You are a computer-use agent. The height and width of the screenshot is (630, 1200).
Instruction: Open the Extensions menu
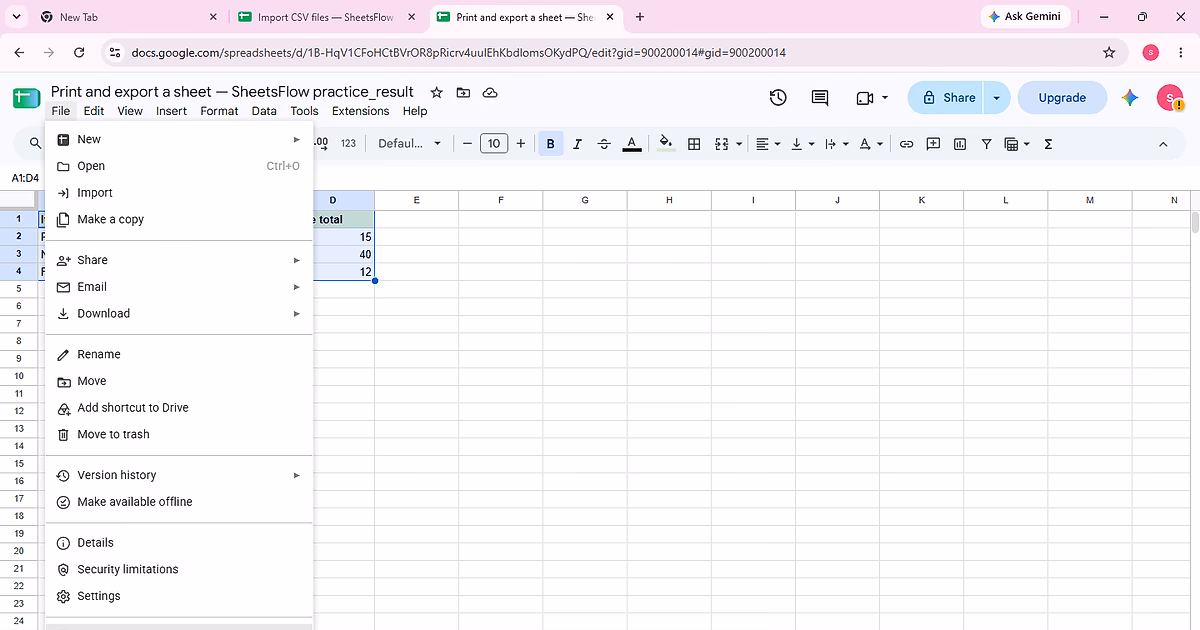(360, 111)
